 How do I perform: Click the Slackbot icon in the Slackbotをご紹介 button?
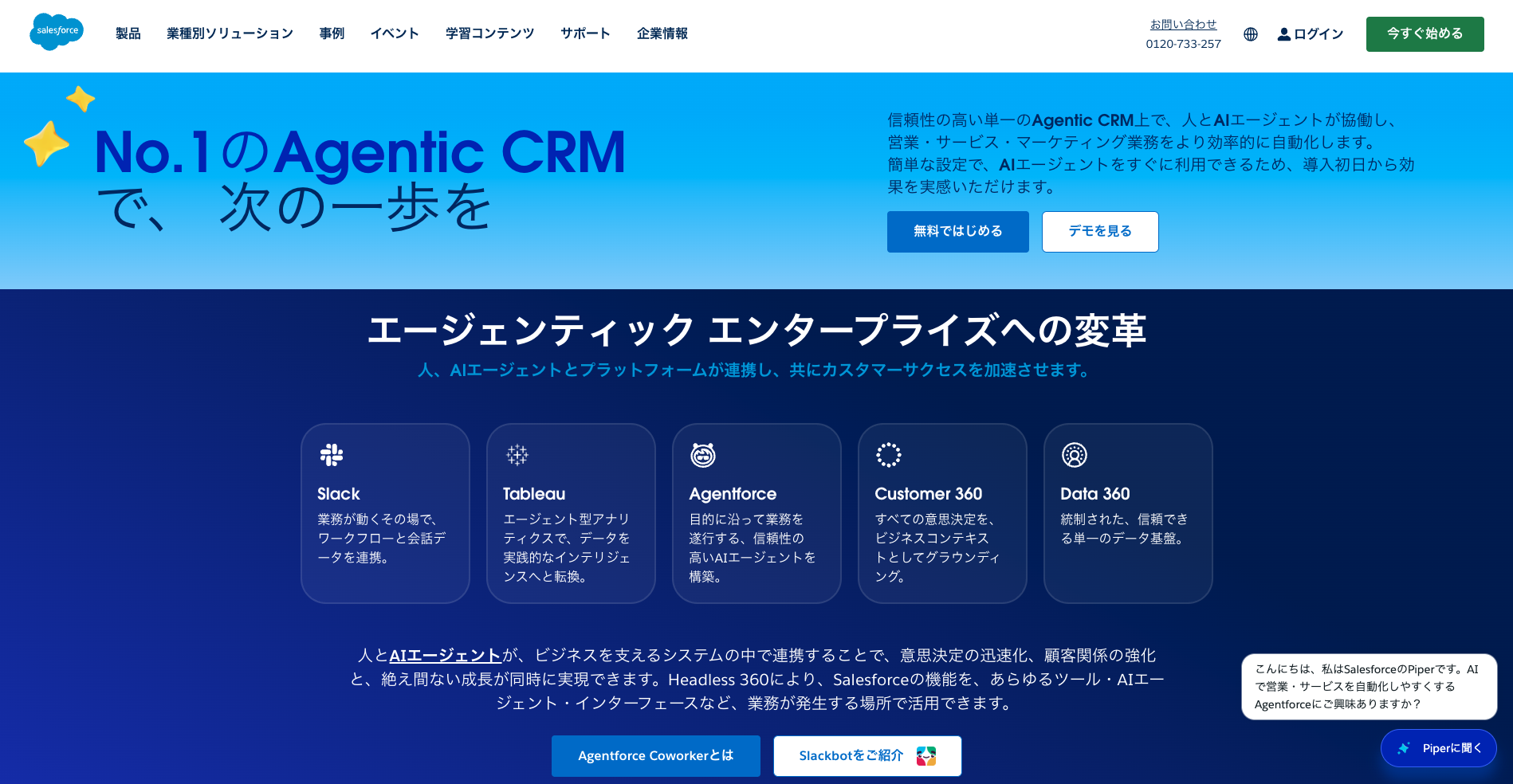pyautogui.click(x=926, y=756)
